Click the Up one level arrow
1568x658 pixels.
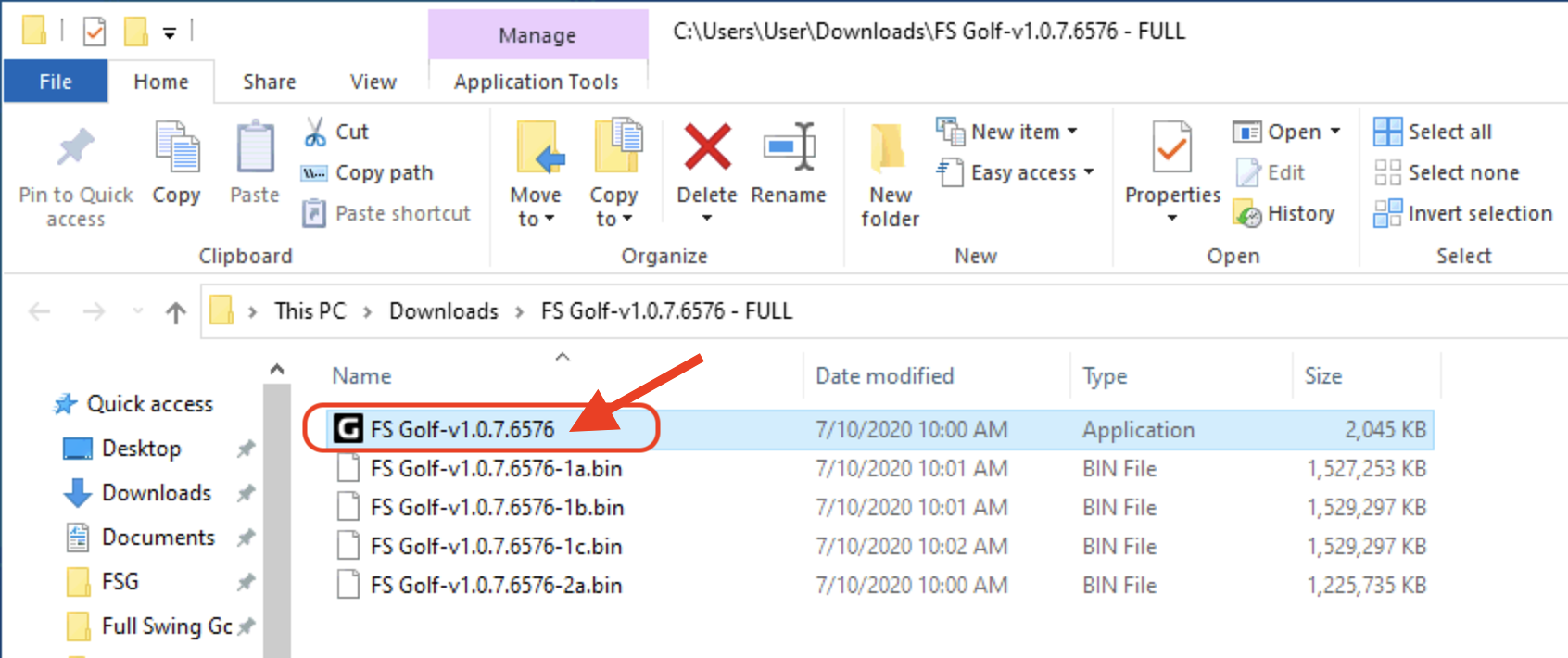click(x=176, y=312)
